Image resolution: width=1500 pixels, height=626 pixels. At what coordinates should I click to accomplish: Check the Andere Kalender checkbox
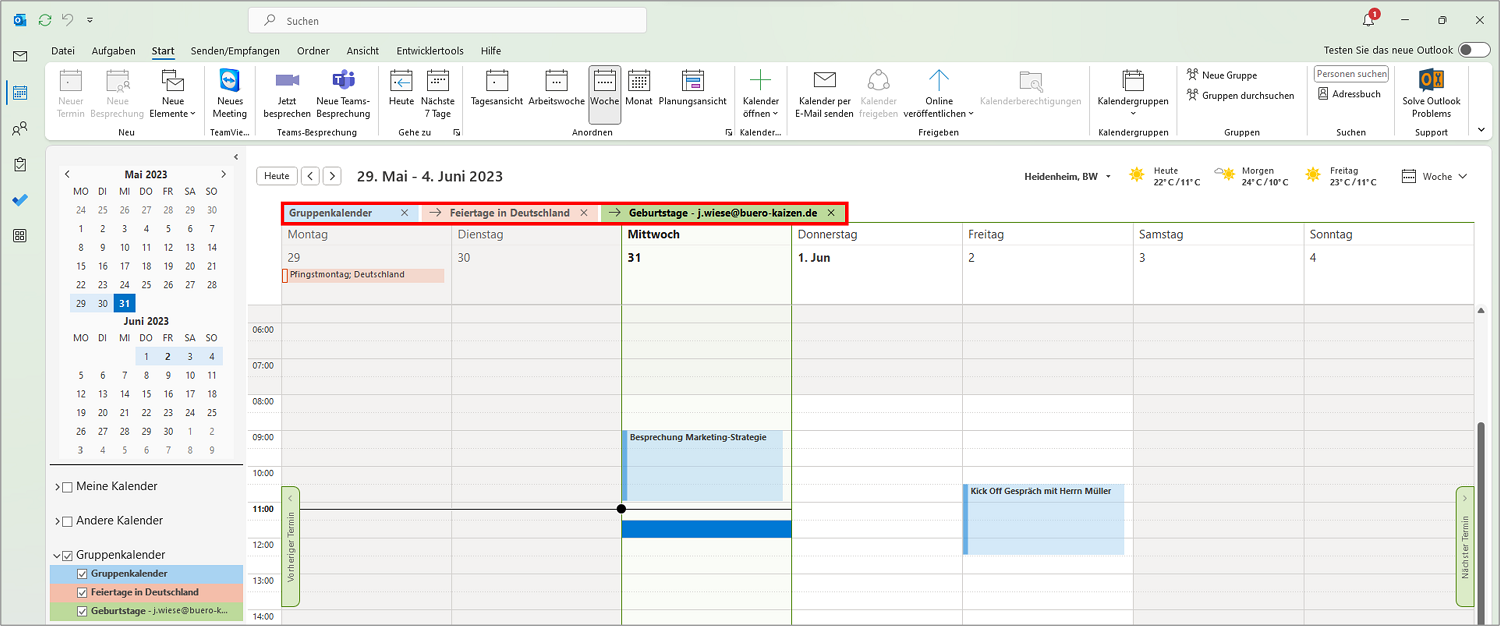[x=67, y=521]
